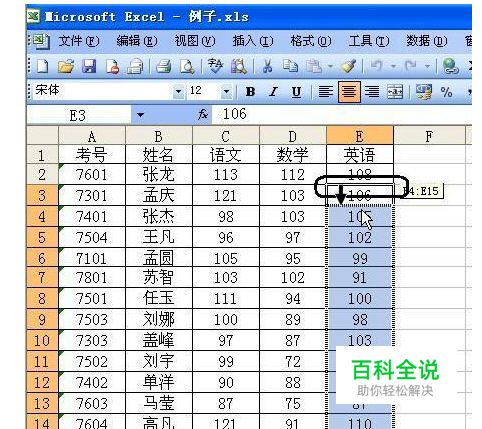
Task: Save the workbook with the floppy disk icon
Action: tap(89, 66)
